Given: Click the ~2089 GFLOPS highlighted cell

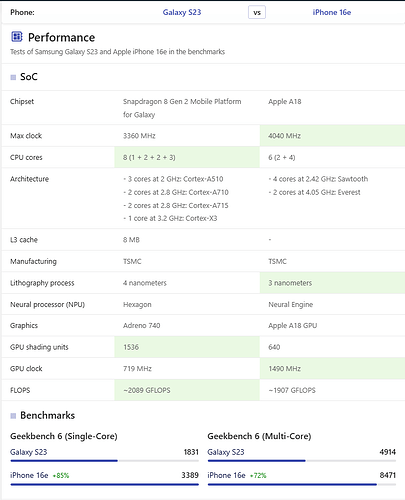Looking at the screenshot, I should coord(187,390).
